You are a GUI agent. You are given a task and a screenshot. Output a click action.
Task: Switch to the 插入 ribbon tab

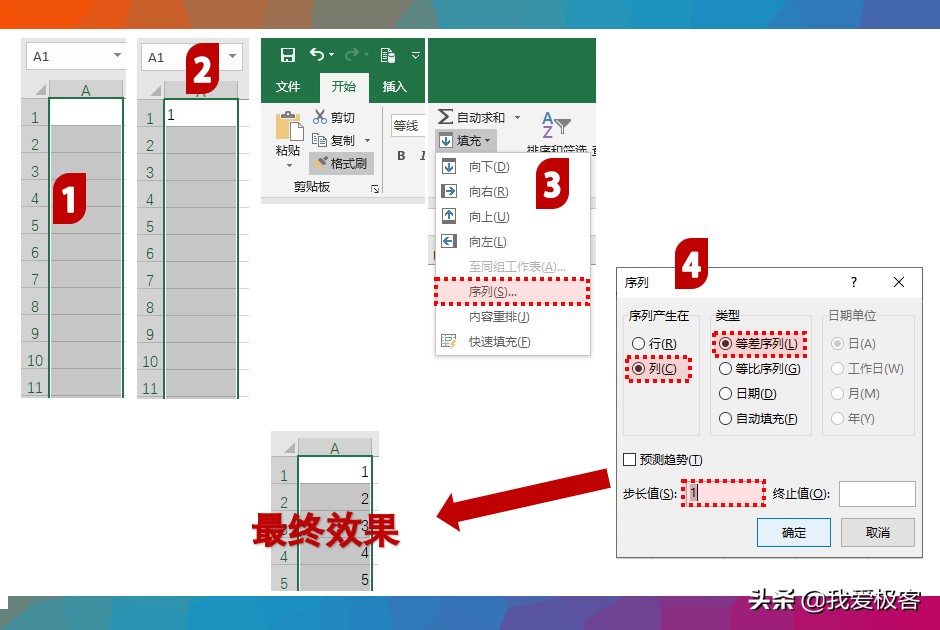395,87
